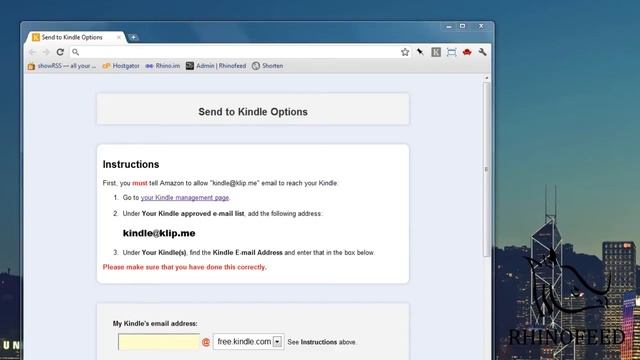Reload the page with the refresh icon
The height and width of the screenshot is (360, 640).
click(60, 52)
